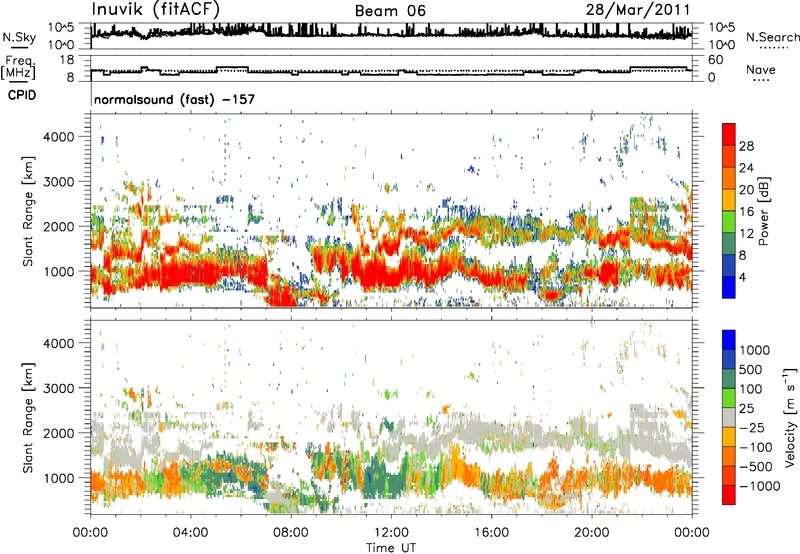Screen dimensions: 800x554
Task: Click the '10^5' left noise scale label
Action: click(61, 27)
